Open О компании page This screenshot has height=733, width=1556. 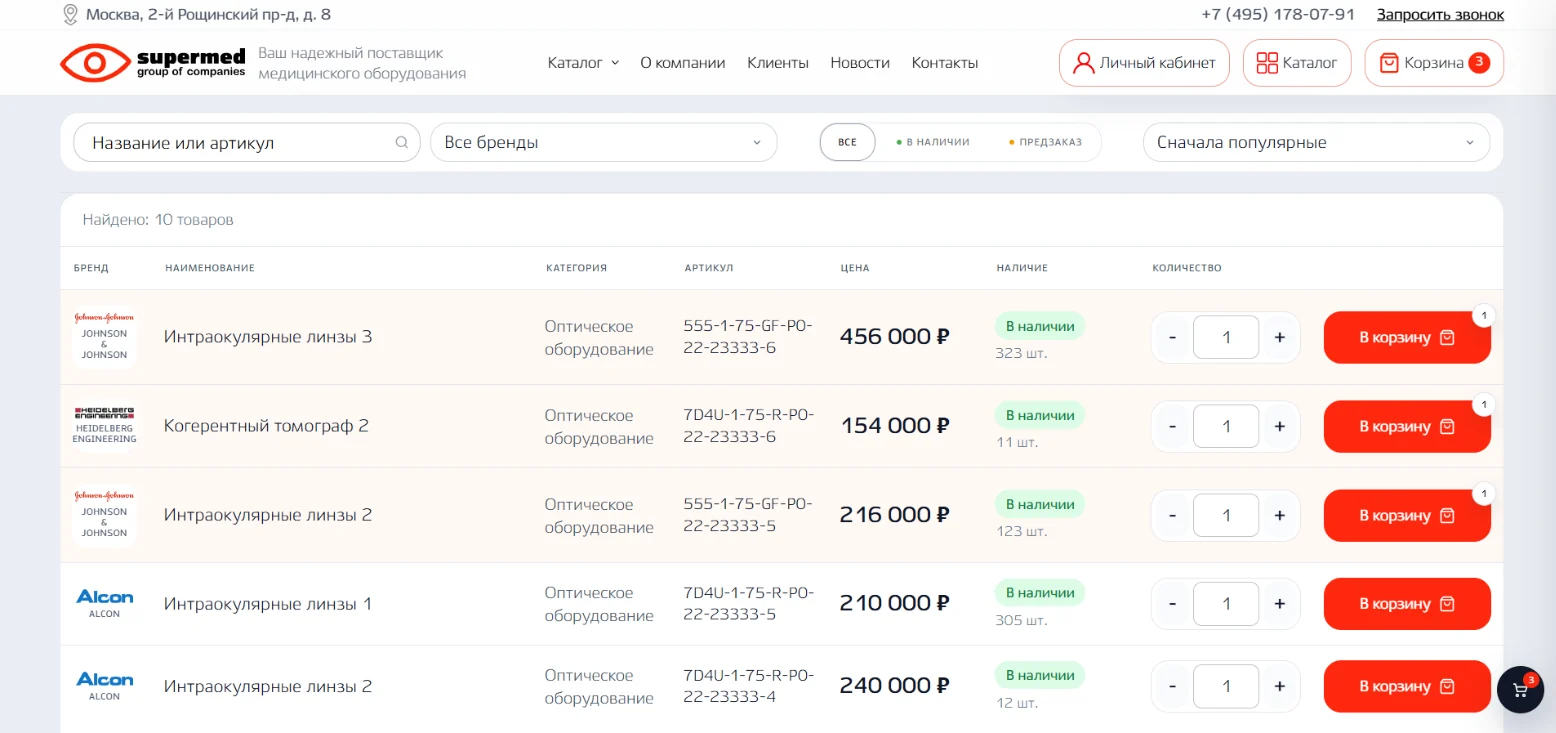[683, 63]
